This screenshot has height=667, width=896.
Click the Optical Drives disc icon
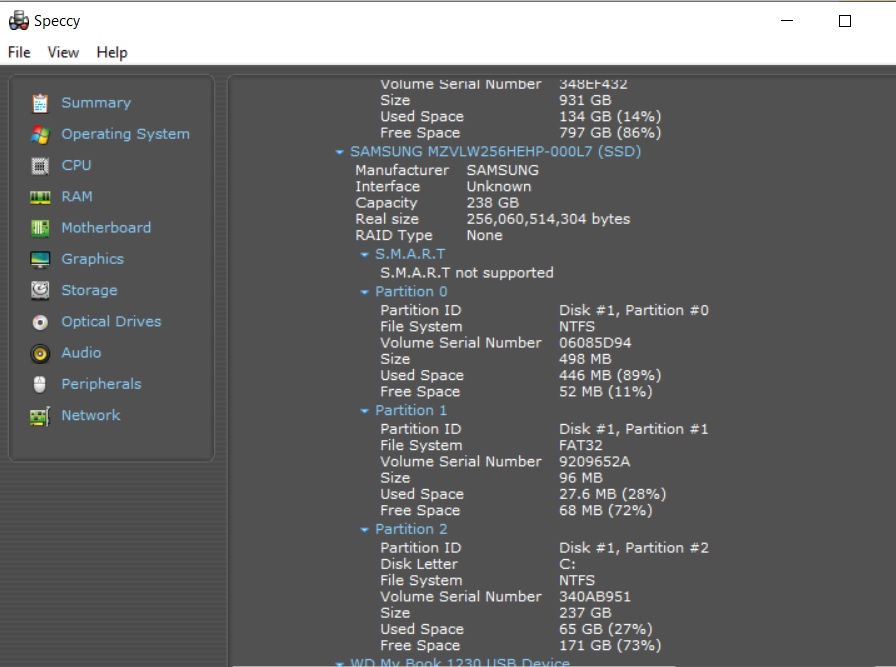(40, 322)
